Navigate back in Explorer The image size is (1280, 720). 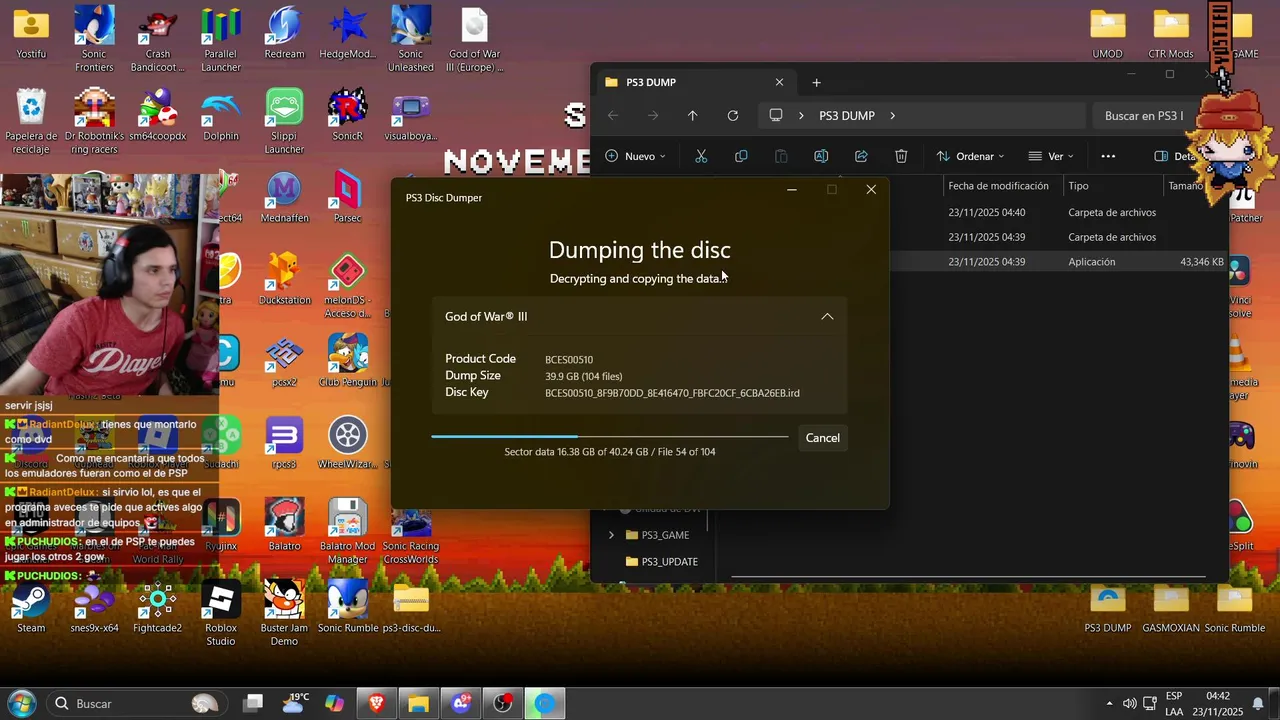point(613,116)
